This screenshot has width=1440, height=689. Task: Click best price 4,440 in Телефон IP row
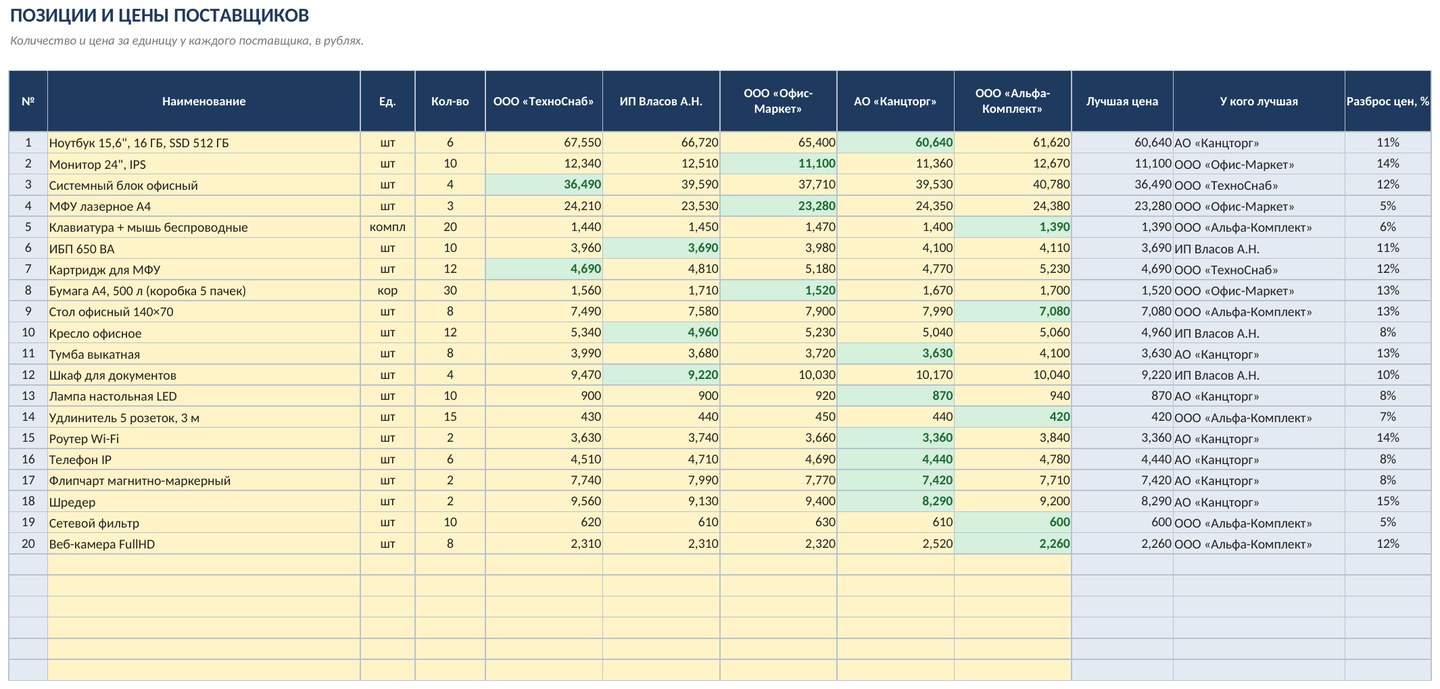1122,460
